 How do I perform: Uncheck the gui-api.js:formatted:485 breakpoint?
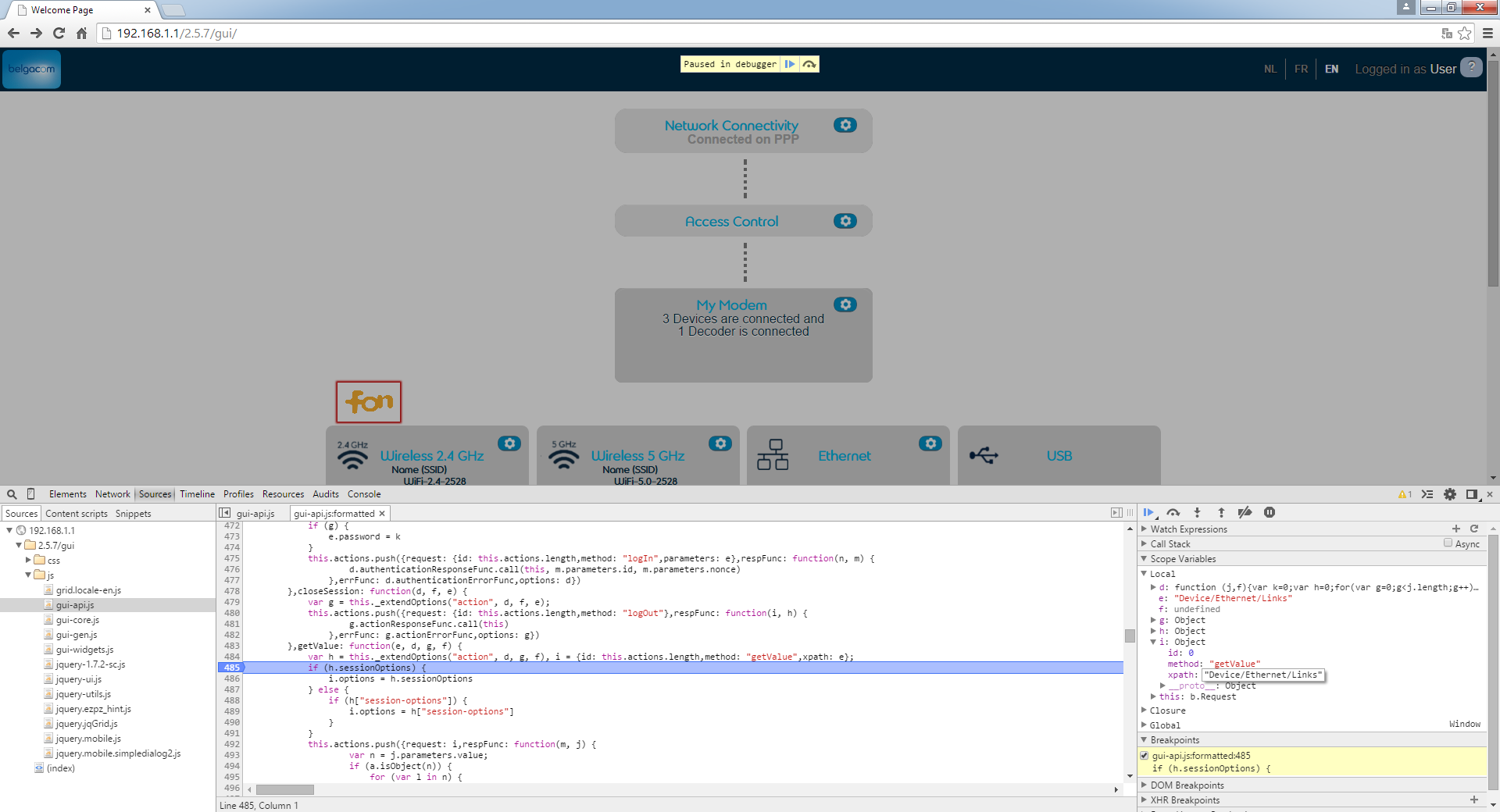pos(1145,756)
